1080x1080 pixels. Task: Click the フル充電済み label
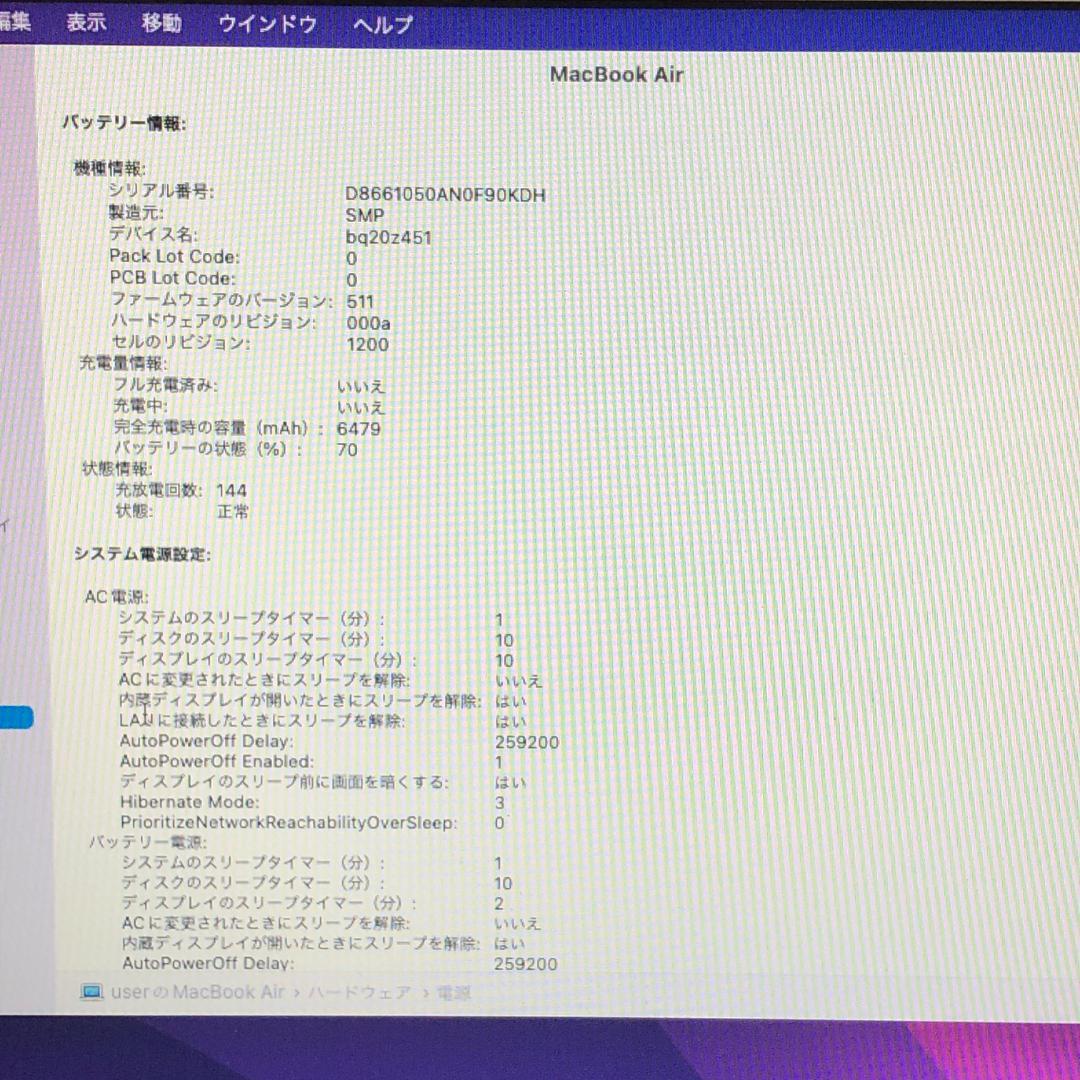tap(165, 384)
